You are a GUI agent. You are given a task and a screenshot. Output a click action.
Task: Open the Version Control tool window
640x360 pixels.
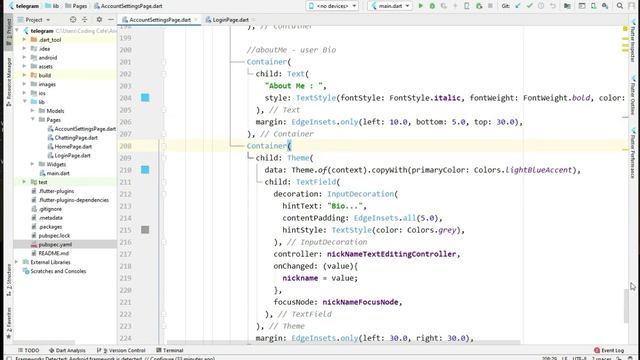tap(121, 350)
